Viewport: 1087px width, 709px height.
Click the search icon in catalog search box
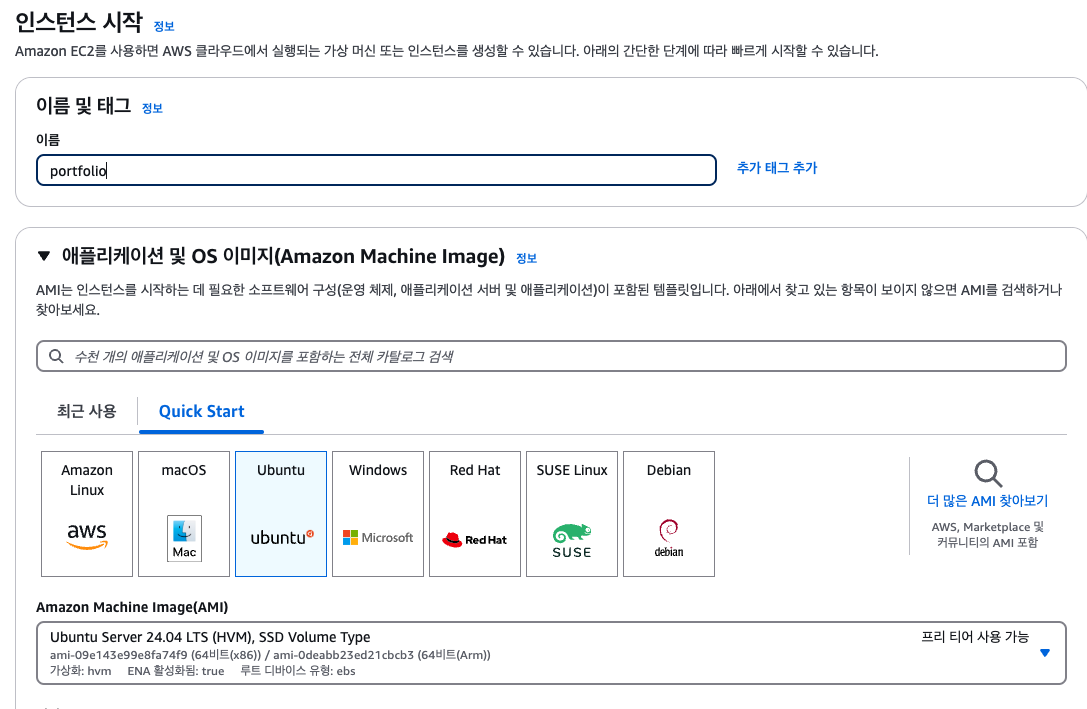(56, 356)
